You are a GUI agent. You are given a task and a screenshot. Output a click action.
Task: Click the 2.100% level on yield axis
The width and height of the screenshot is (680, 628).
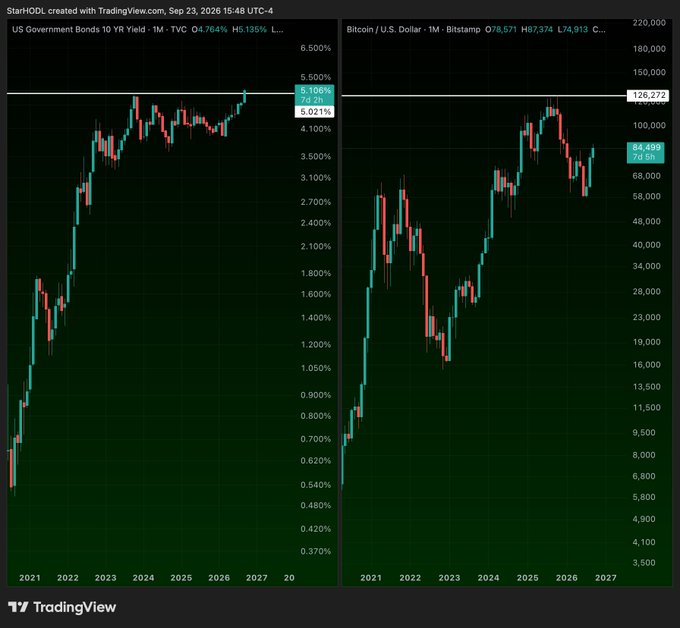click(316, 246)
